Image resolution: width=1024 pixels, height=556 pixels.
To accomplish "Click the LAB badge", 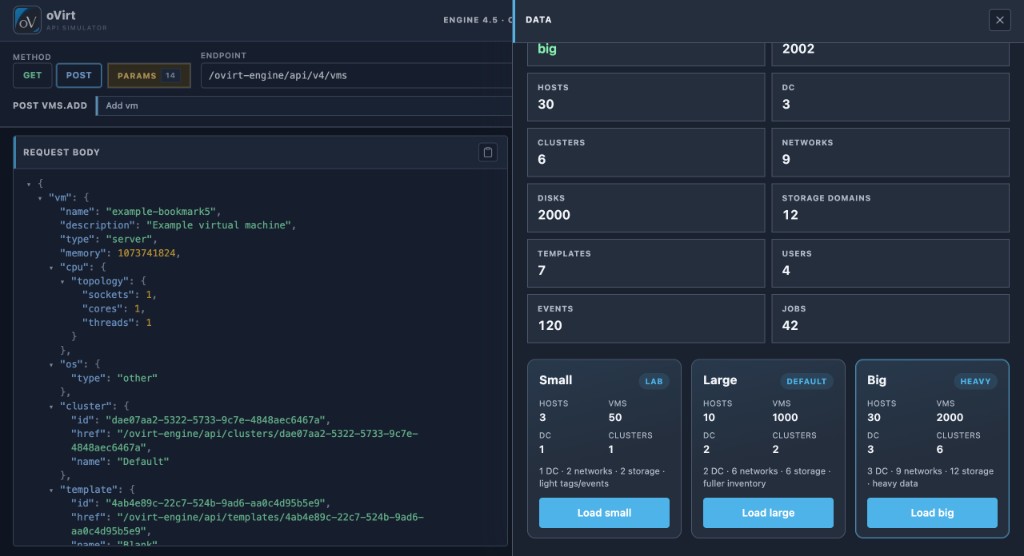I will point(654,382).
